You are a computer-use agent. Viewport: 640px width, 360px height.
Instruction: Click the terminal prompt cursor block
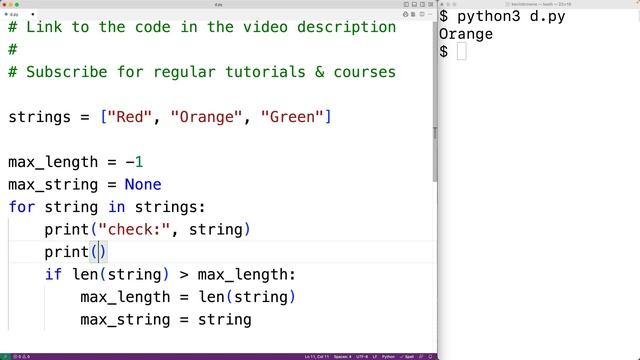(461, 52)
